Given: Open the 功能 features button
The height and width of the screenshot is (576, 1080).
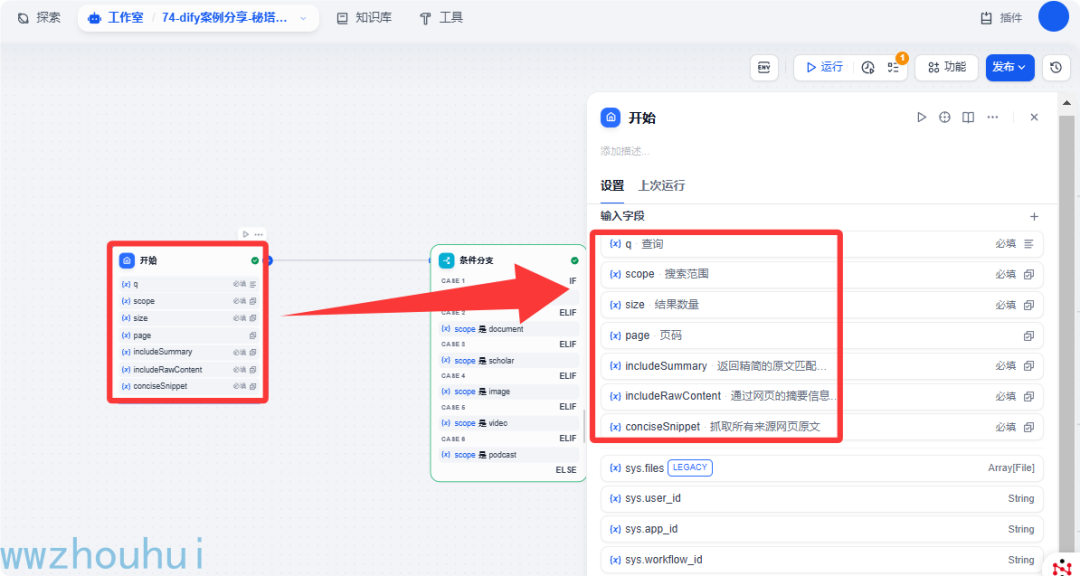Looking at the screenshot, I should 946,68.
